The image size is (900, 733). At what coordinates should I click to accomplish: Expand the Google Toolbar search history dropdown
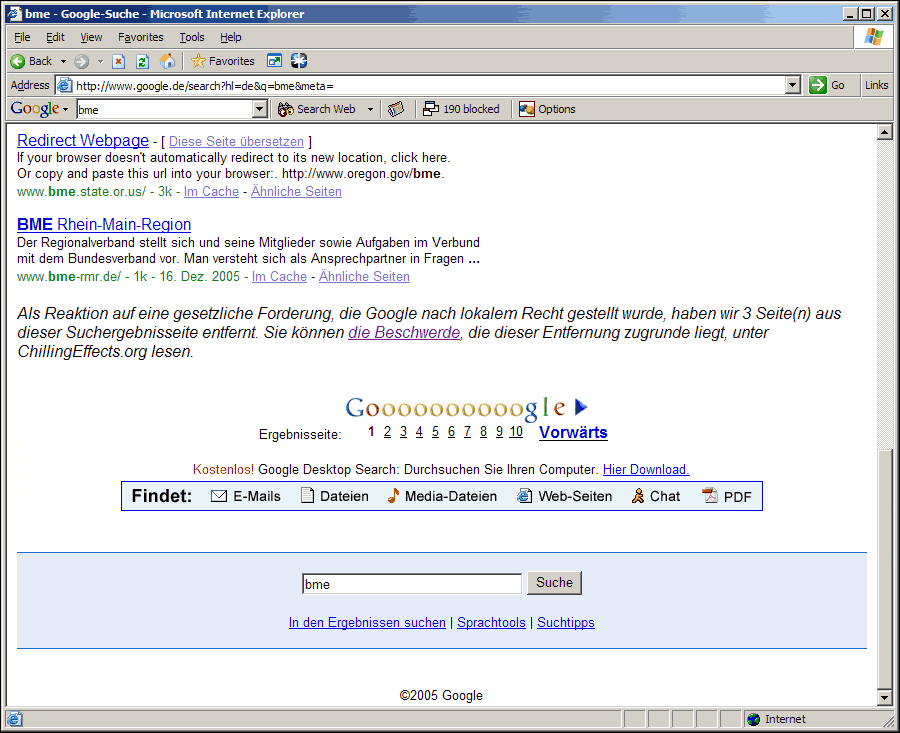[260, 109]
